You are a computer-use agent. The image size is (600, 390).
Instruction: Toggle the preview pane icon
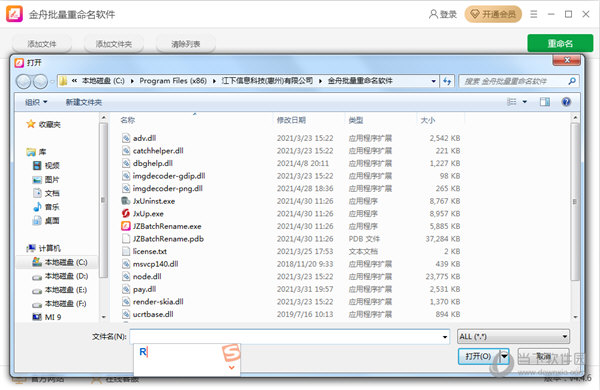point(545,102)
